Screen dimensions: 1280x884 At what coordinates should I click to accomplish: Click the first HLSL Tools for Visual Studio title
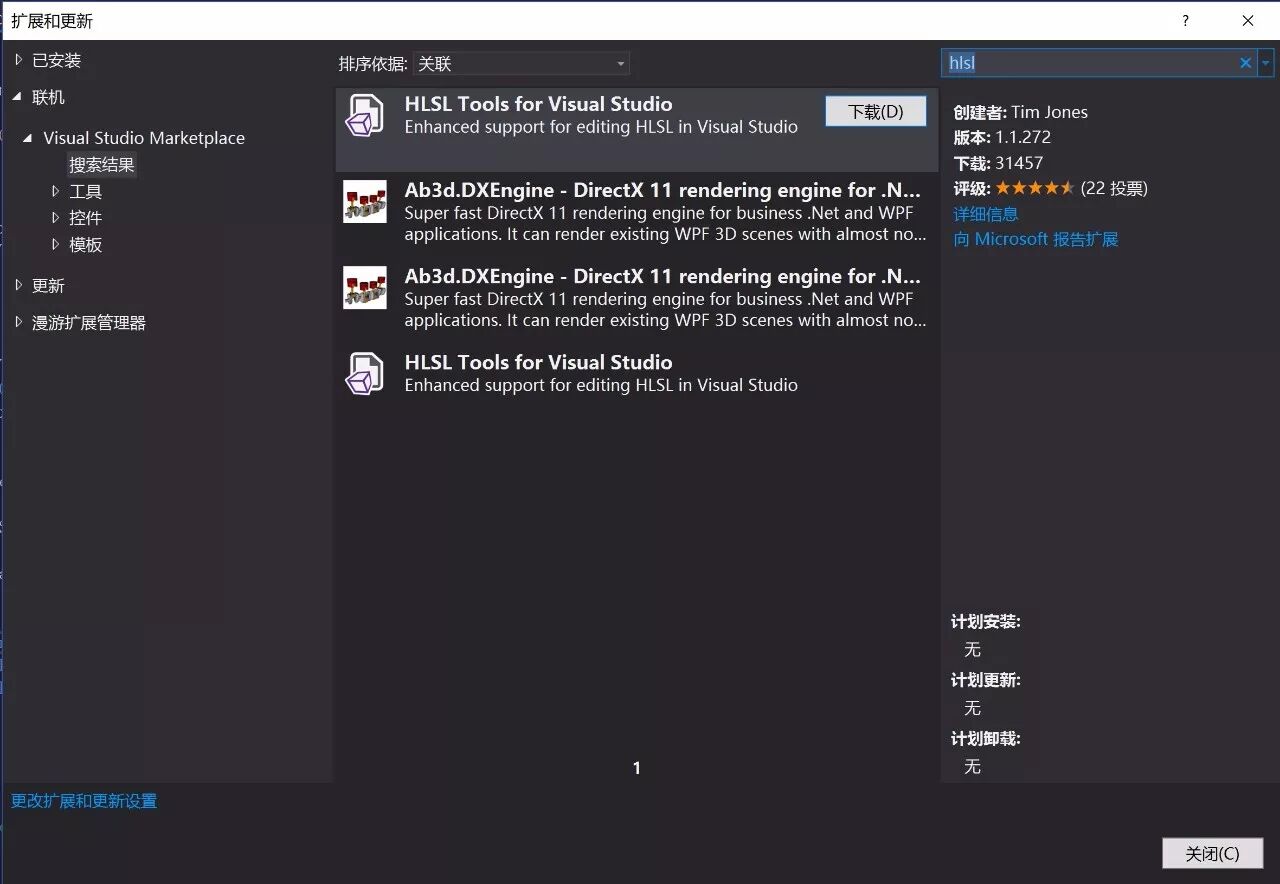coord(538,104)
